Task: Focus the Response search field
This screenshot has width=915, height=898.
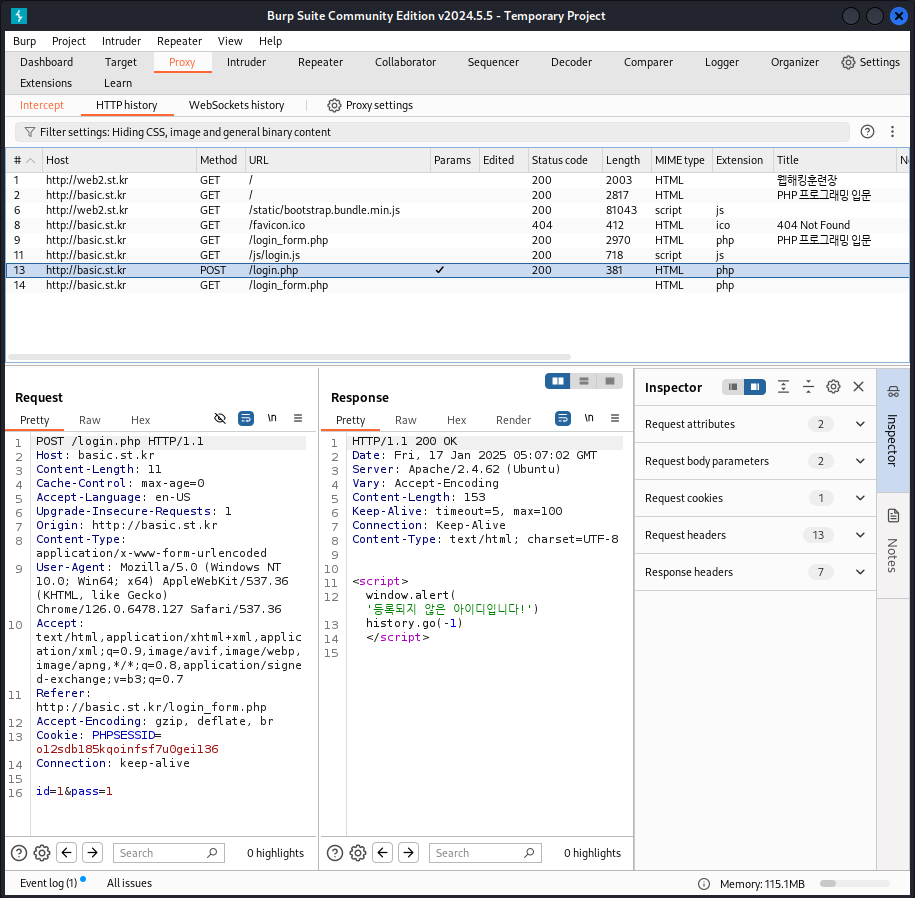Action: click(x=486, y=853)
